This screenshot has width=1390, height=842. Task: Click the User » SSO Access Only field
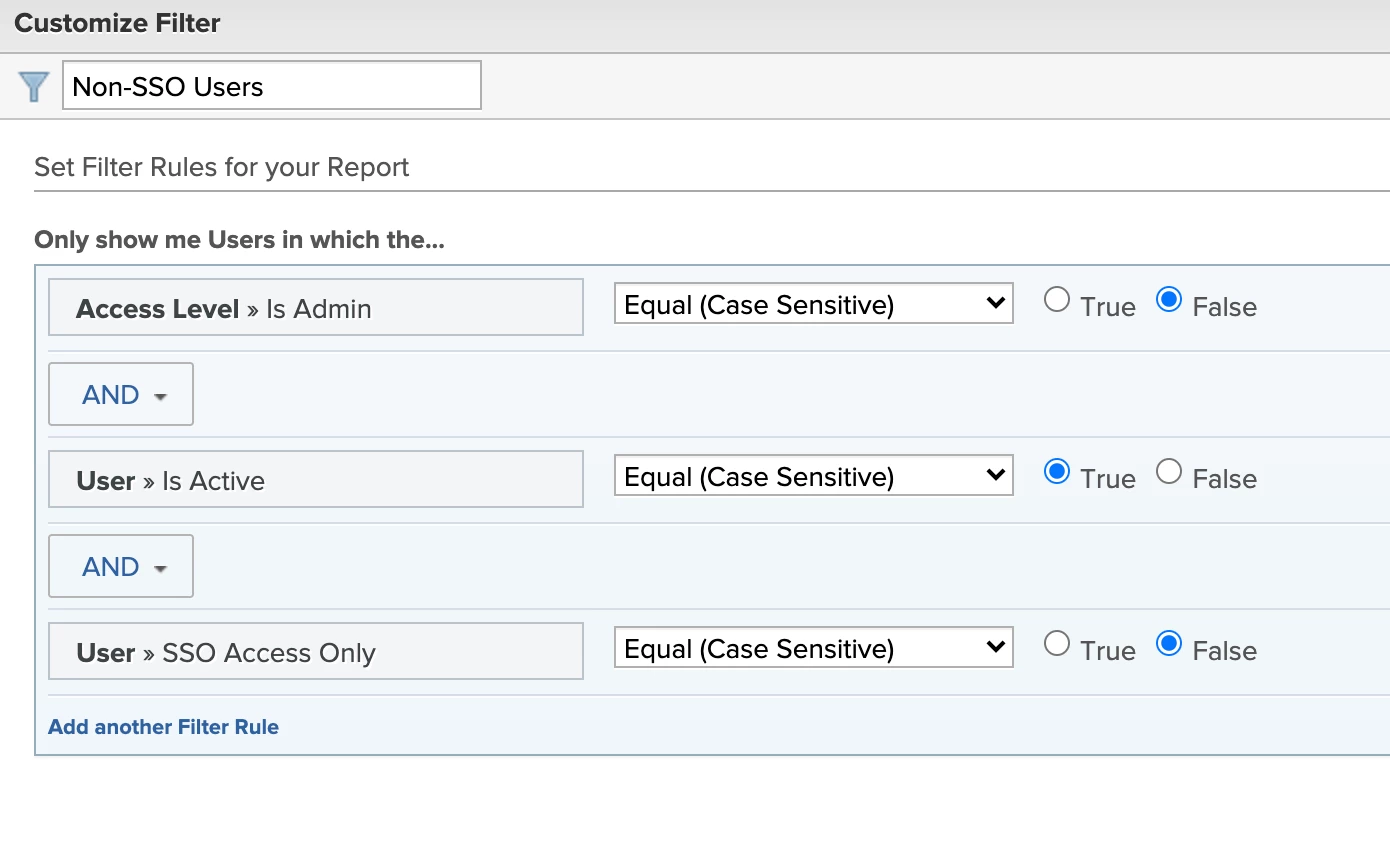click(x=316, y=652)
